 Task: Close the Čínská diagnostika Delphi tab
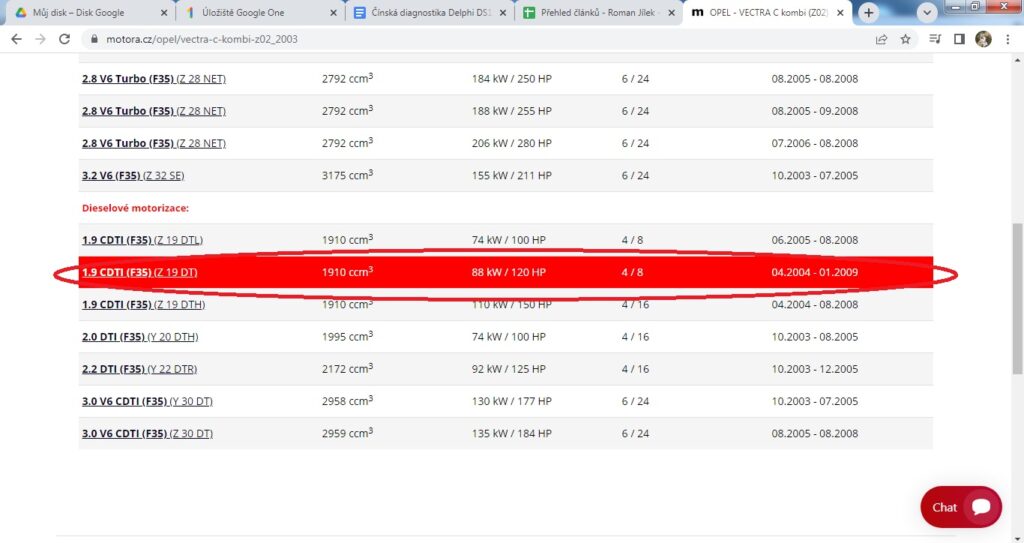(x=503, y=12)
